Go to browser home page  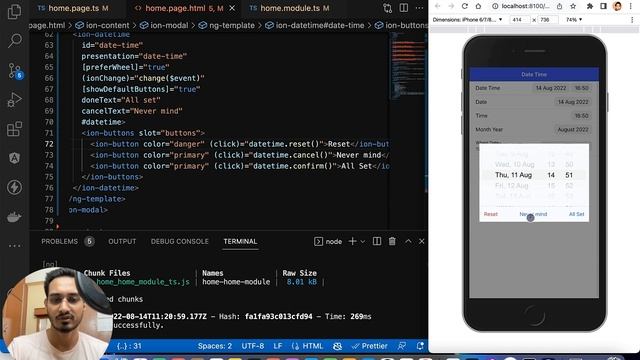(x=478, y=6)
